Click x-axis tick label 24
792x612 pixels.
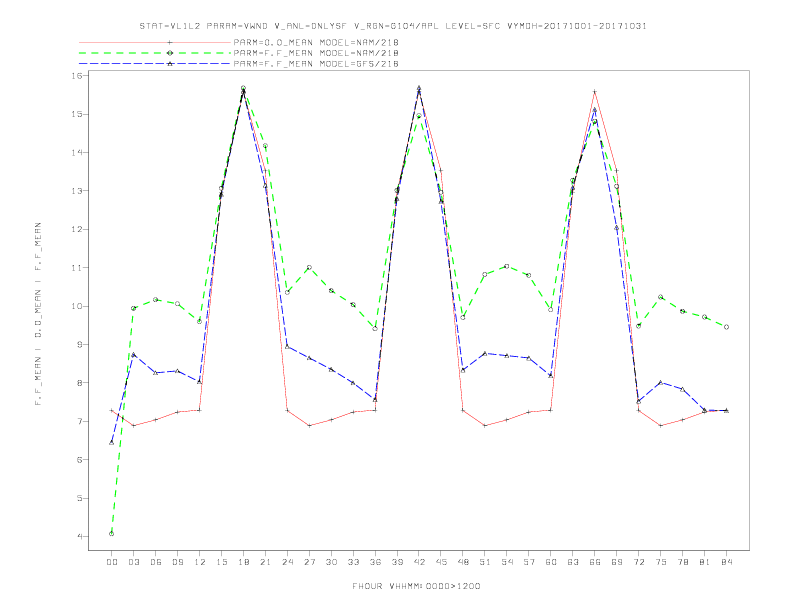pos(287,562)
